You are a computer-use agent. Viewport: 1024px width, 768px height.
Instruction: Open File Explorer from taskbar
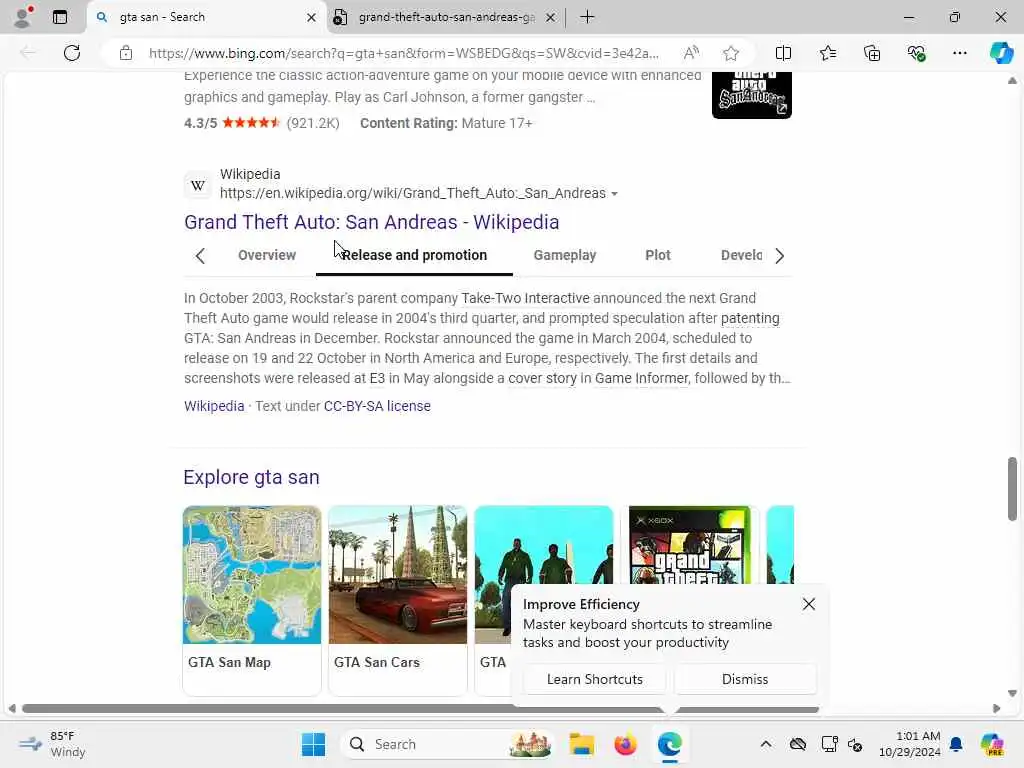581,744
